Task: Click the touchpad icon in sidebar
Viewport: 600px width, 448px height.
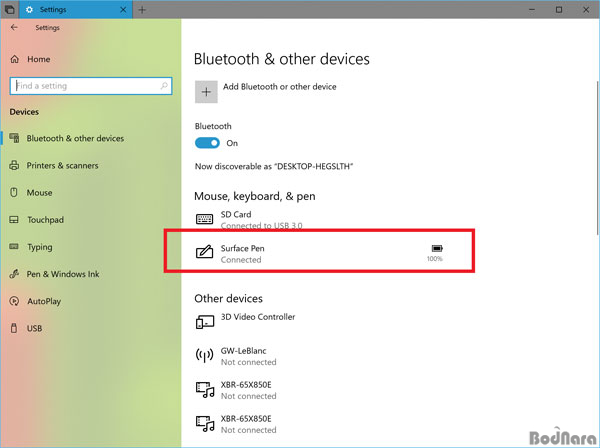Action: (x=14, y=220)
